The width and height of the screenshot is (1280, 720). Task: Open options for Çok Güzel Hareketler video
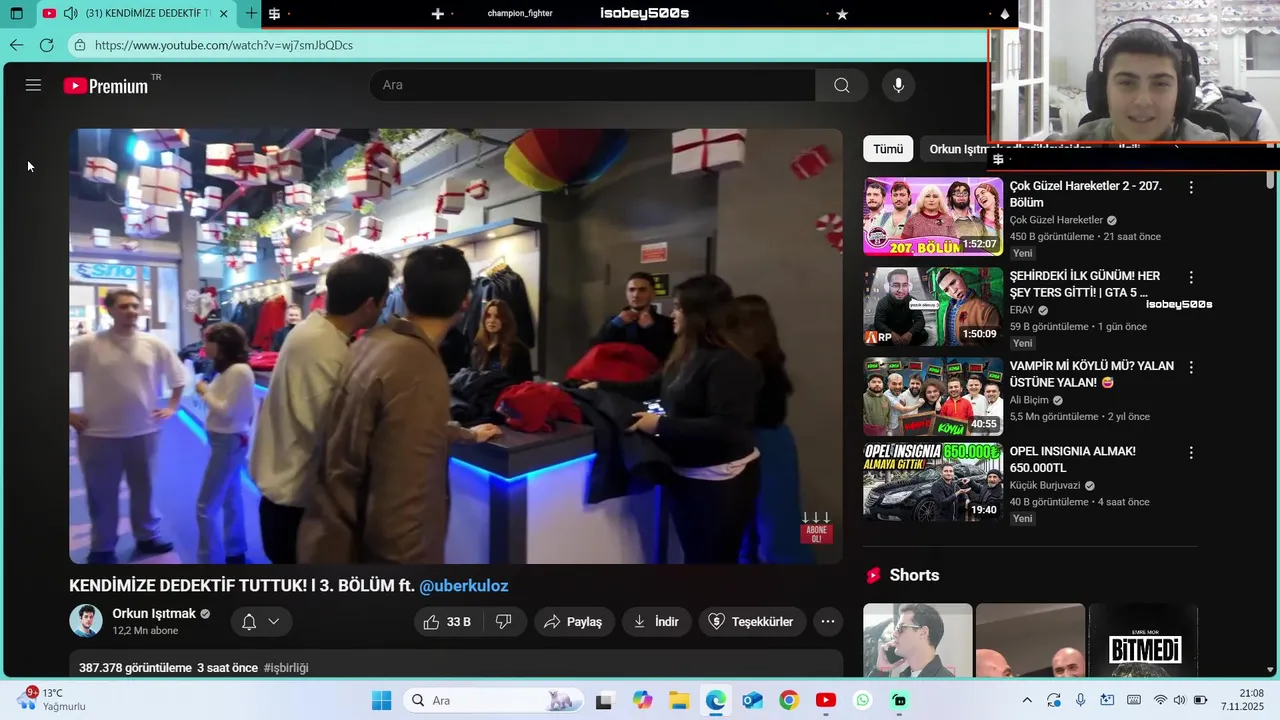tap(1191, 187)
